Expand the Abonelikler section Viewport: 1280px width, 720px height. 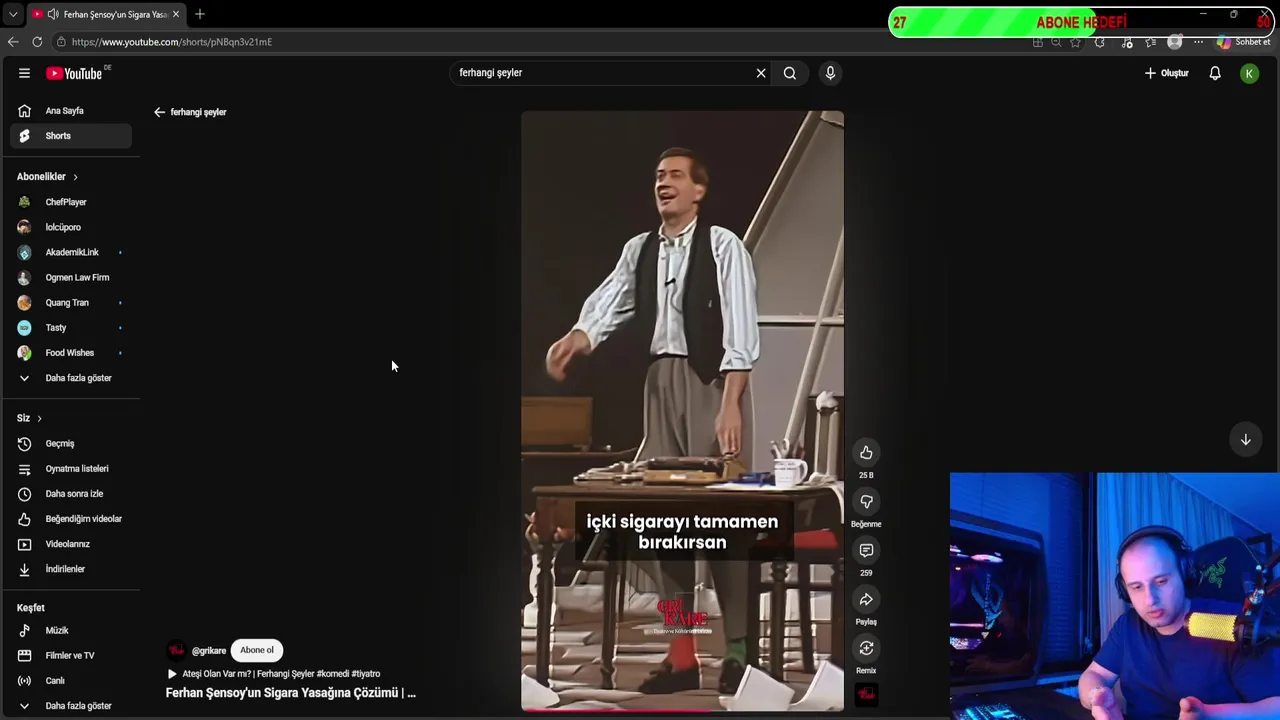tap(47, 177)
